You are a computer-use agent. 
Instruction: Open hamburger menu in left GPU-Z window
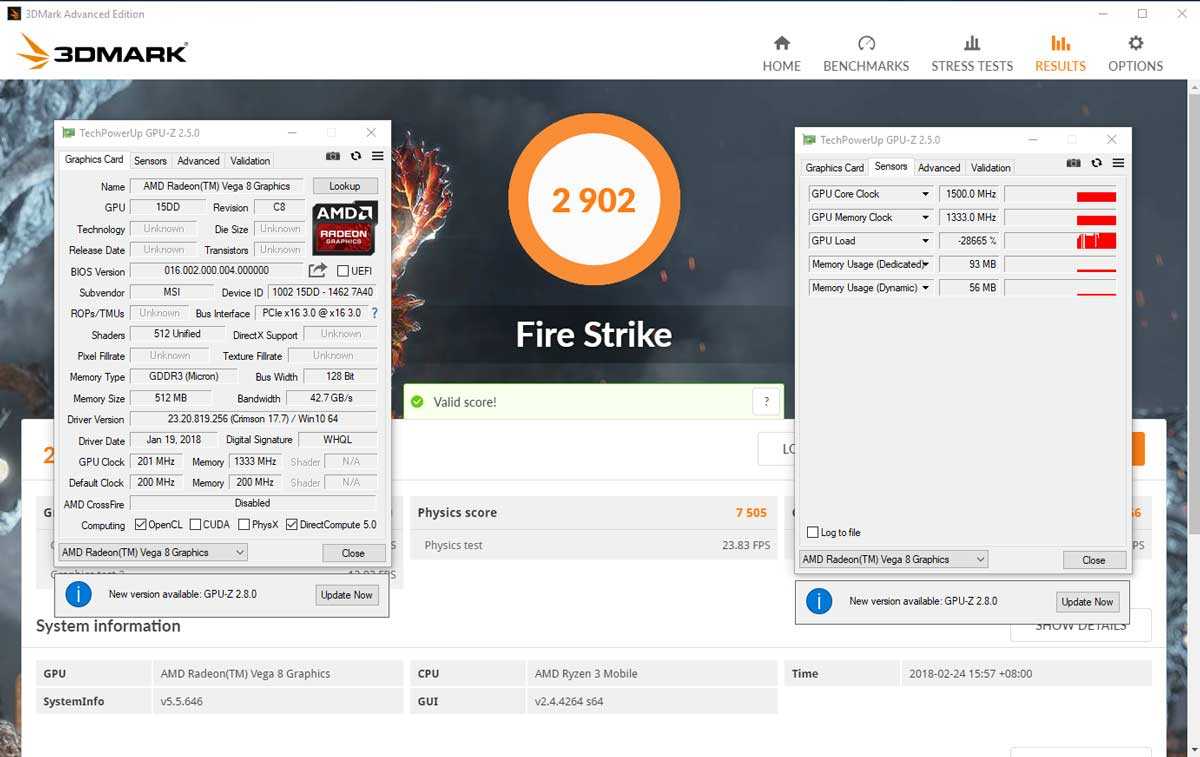pyautogui.click(x=377, y=156)
